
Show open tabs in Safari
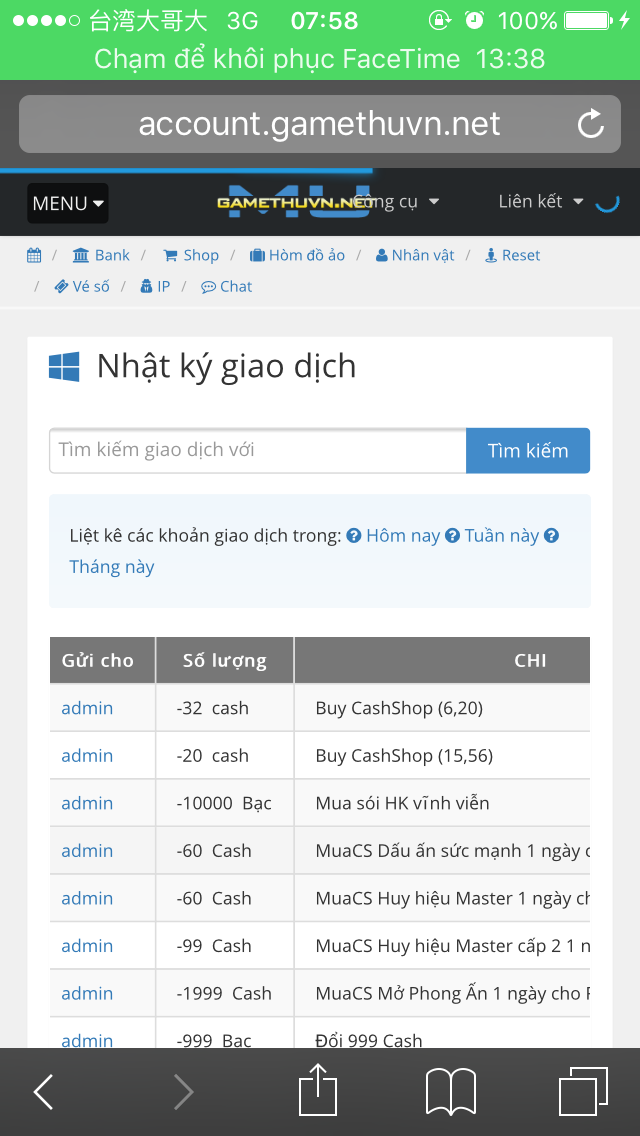click(583, 1091)
